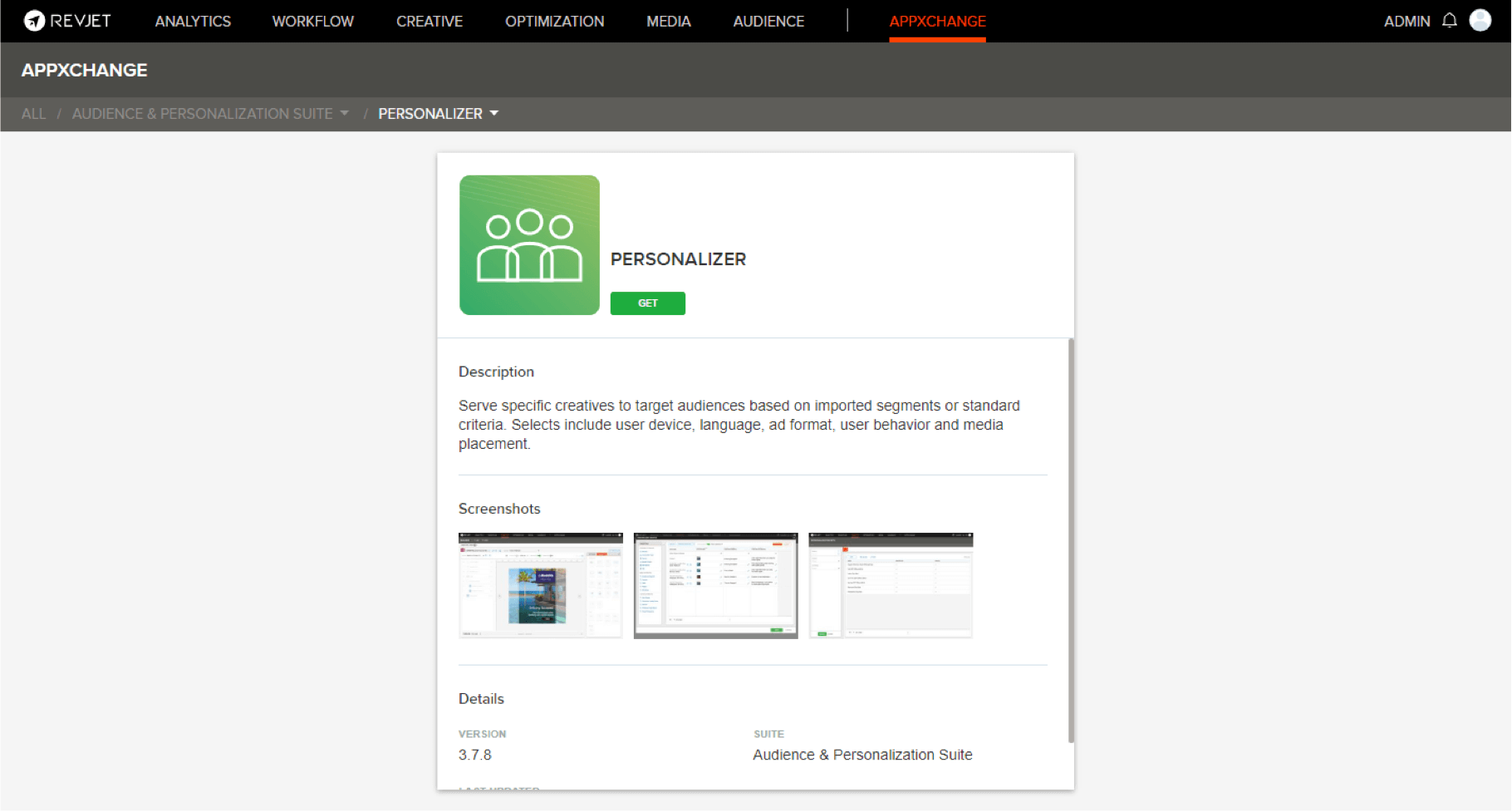Go to the ALL breadcrumb link
Screen dimensions: 1512x812
[x=33, y=114]
